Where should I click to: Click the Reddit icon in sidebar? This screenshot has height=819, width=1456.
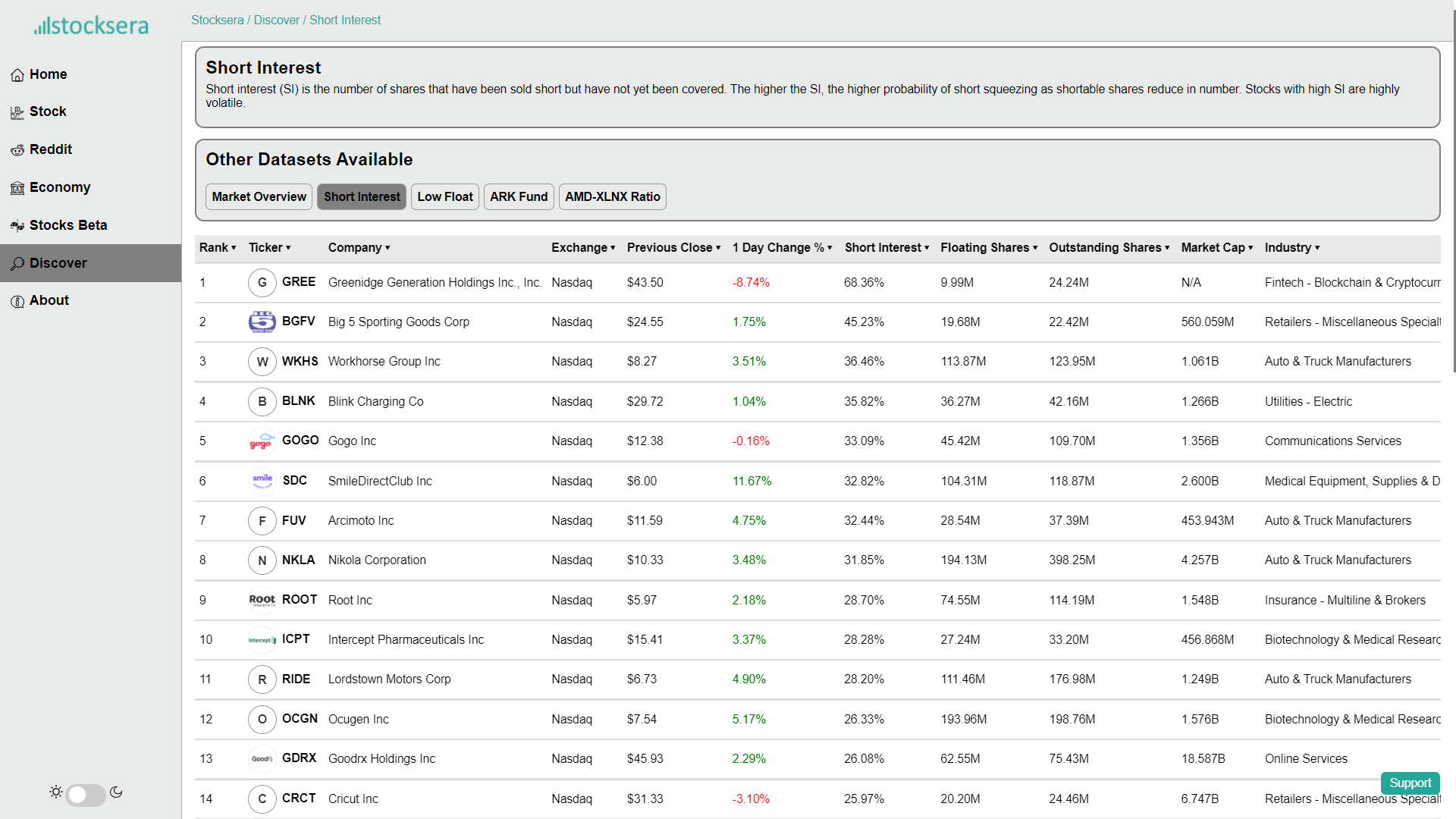(x=17, y=150)
